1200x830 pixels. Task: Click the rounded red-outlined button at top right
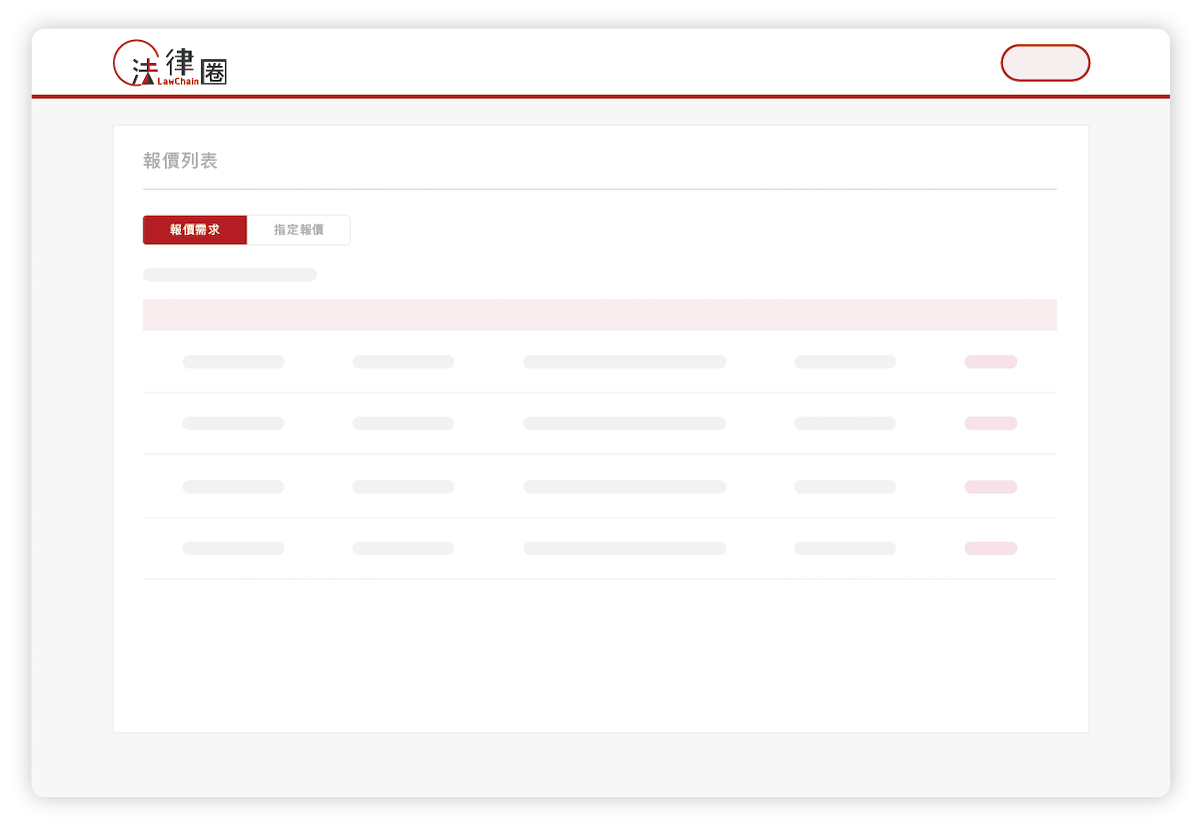(x=1045, y=62)
